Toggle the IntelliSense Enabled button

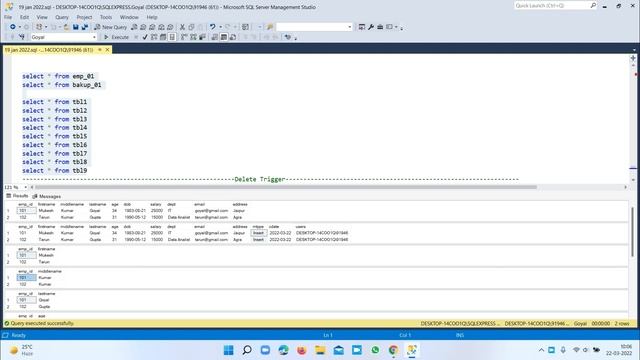tap(172, 37)
